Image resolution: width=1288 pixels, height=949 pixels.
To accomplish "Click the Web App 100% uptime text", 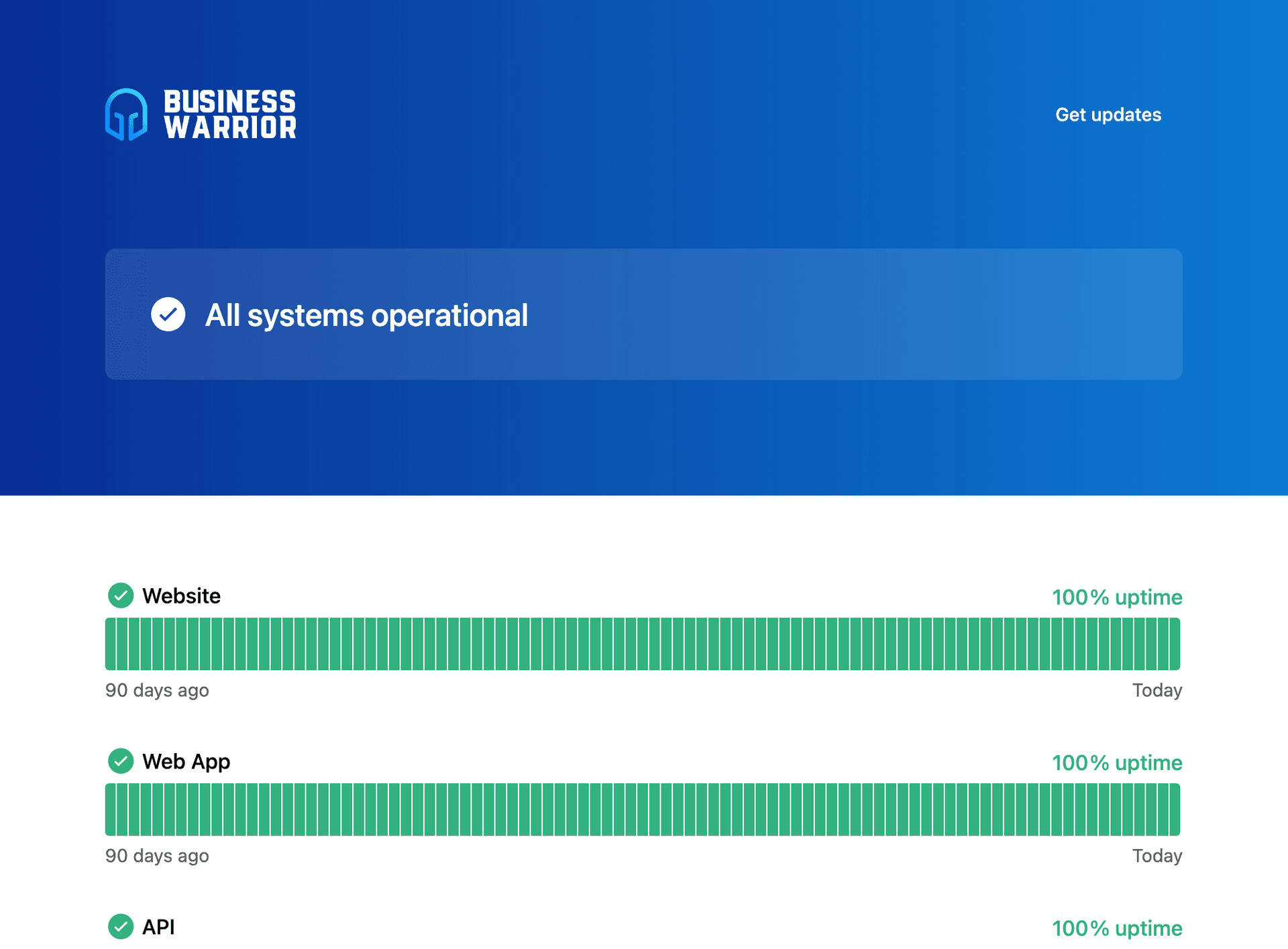I will pyautogui.click(x=1116, y=763).
